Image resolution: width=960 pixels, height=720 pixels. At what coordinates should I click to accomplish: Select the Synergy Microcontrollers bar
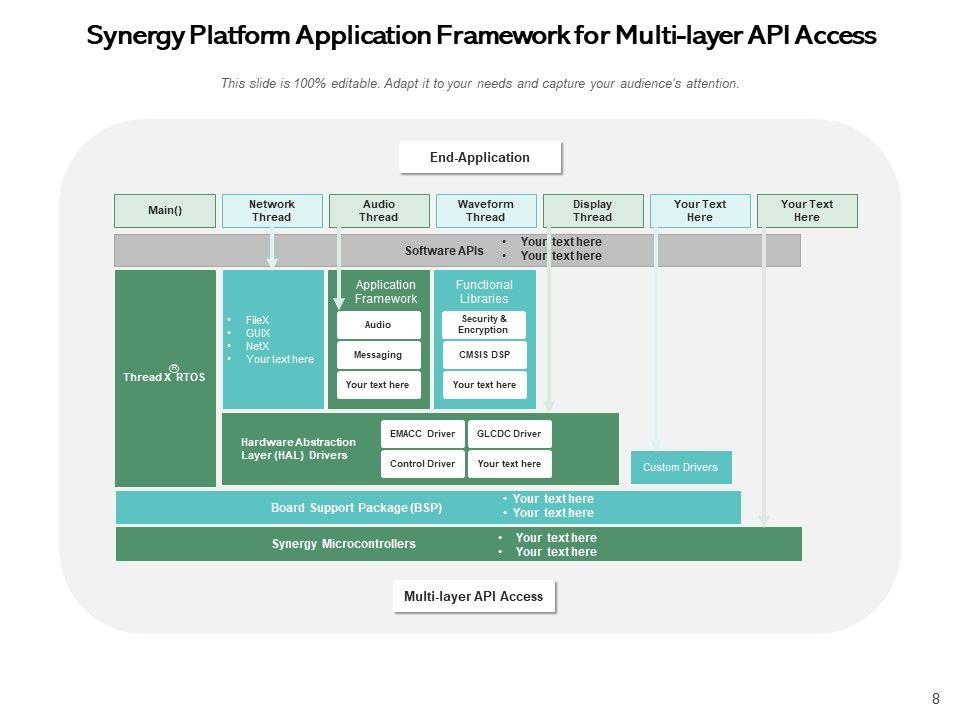344,544
